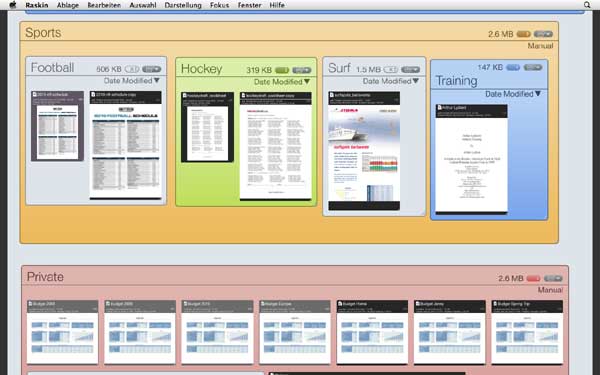600x375 pixels.
Task: Expand Date Modified sort arrow in Surf
Action: click(416, 81)
